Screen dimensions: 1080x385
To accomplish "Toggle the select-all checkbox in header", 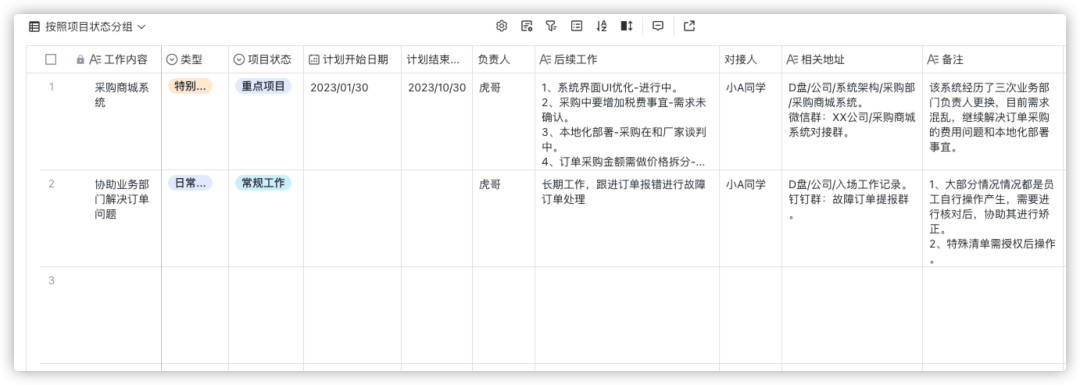I will tap(51, 60).
